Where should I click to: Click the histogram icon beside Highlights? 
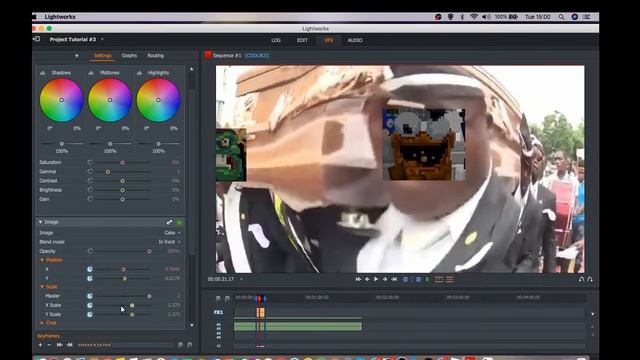[x=139, y=73]
